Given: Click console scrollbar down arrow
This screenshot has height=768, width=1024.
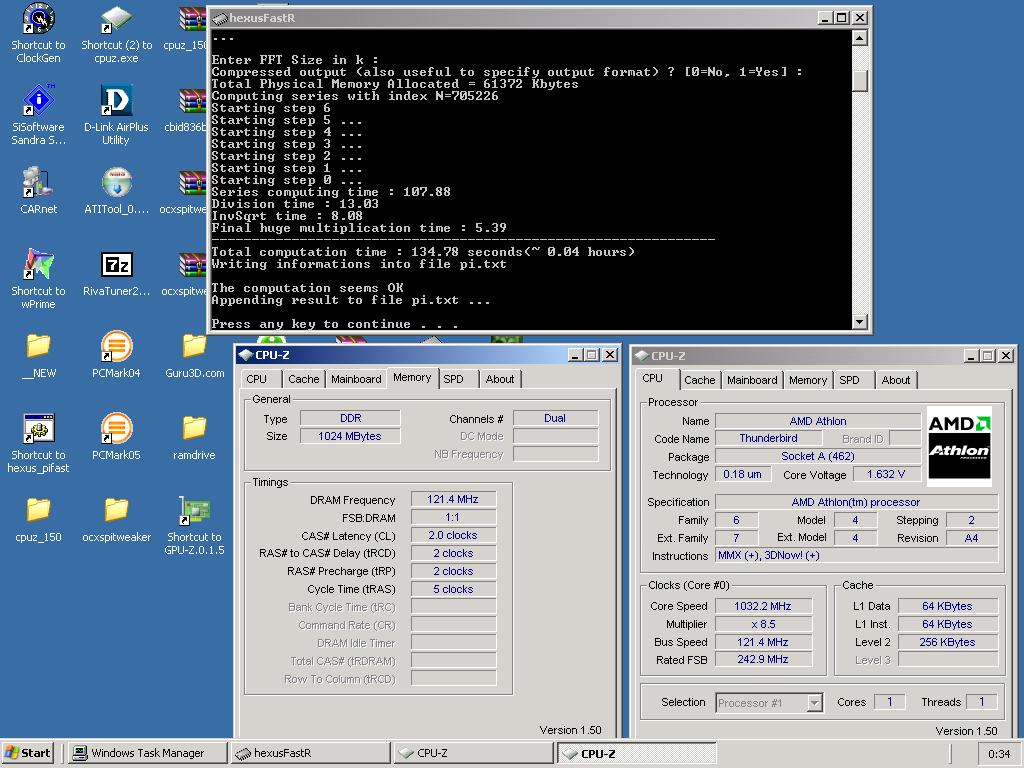Looking at the screenshot, I should pyautogui.click(x=859, y=321).
